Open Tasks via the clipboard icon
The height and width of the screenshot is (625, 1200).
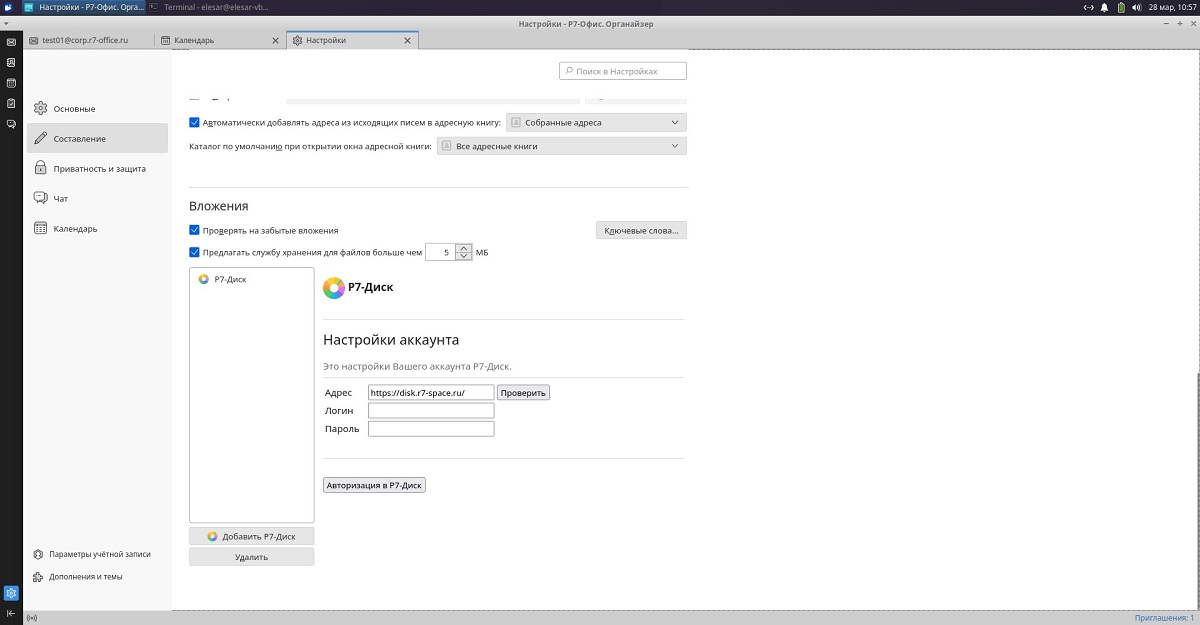11,103
